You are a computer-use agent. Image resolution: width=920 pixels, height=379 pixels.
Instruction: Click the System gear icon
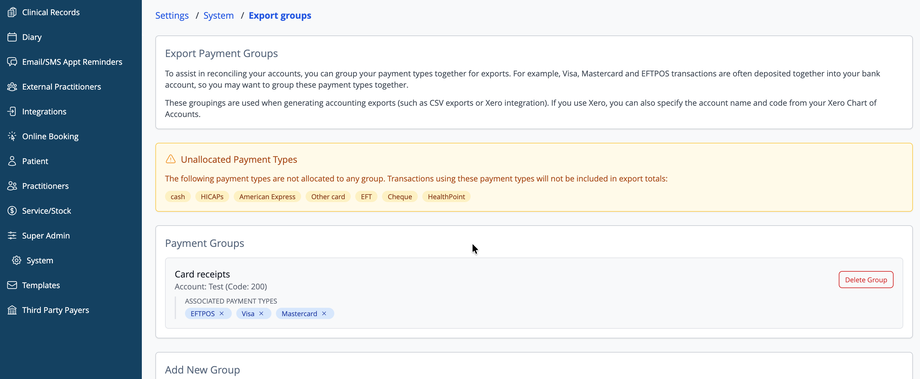pos(16,260)
